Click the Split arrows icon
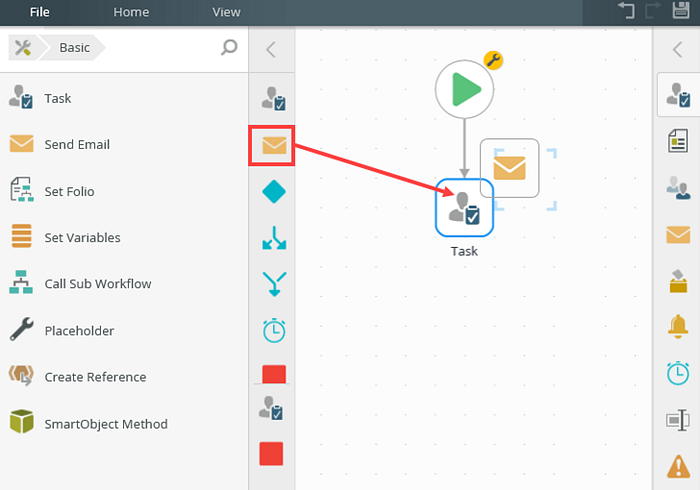Screen dimensions: 700x490 click(x=274, y=238)
